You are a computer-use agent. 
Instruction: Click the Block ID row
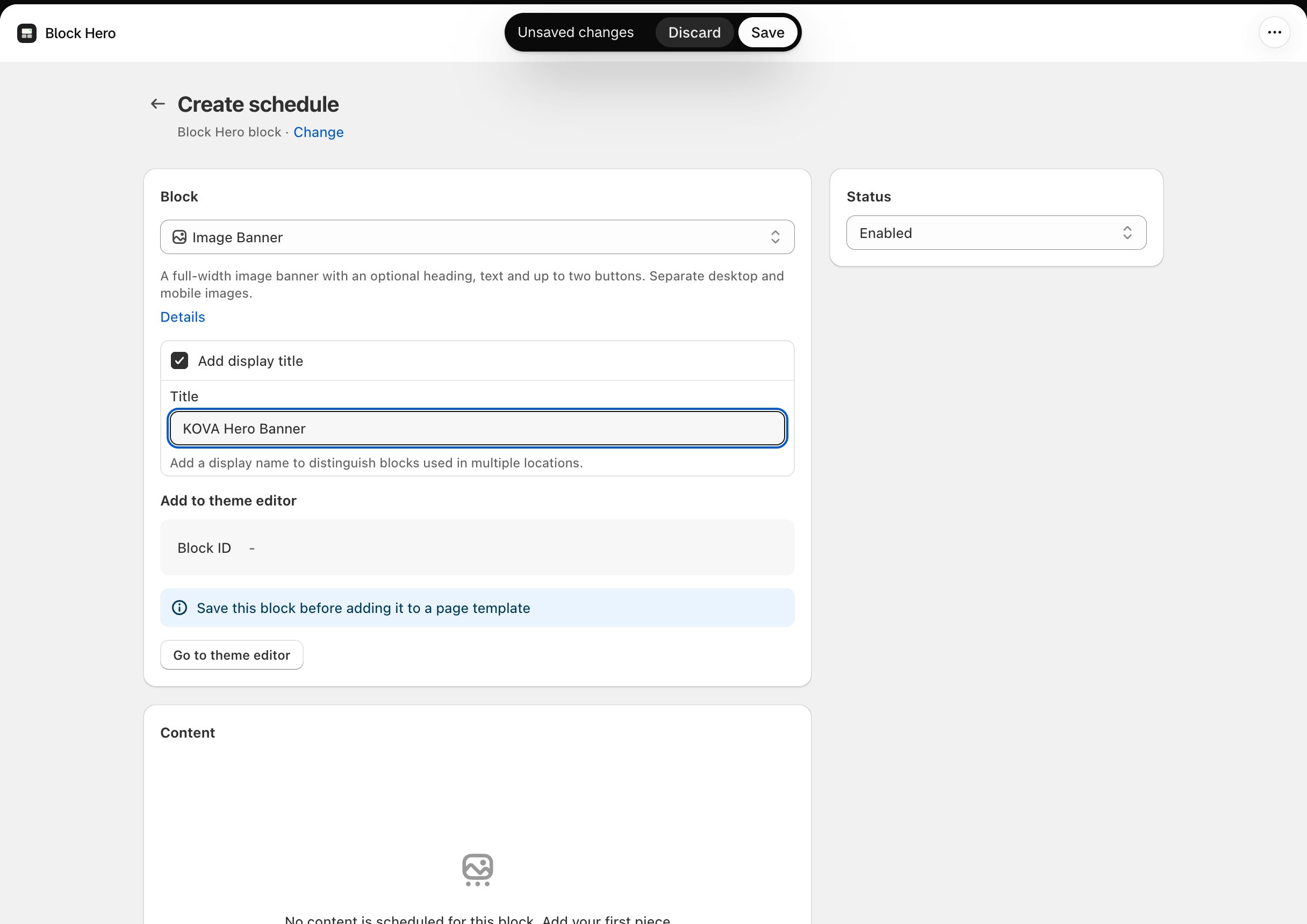pyautogui.click(x=477, y=547)
